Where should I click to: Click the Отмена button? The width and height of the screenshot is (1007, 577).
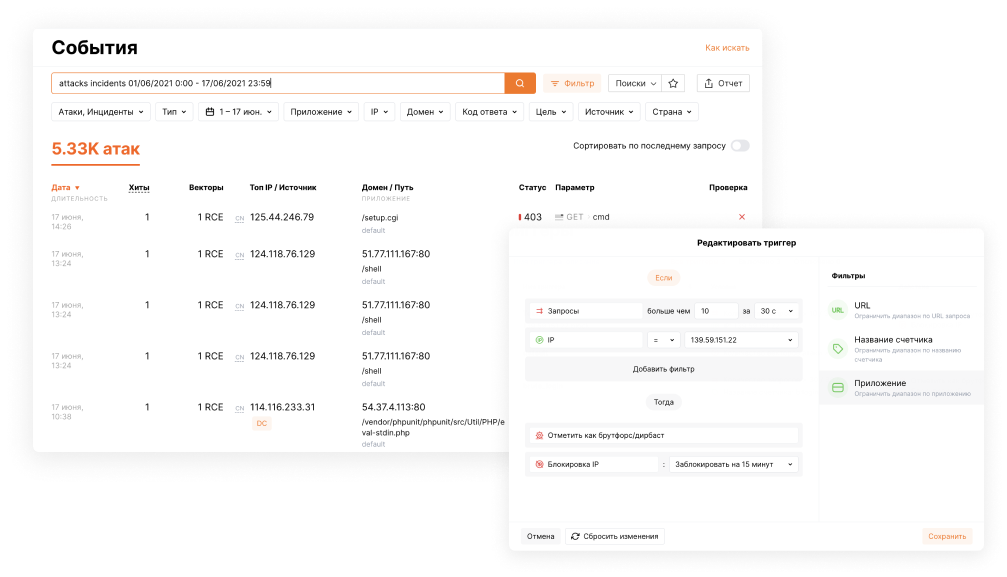click(x=540, y=537)
